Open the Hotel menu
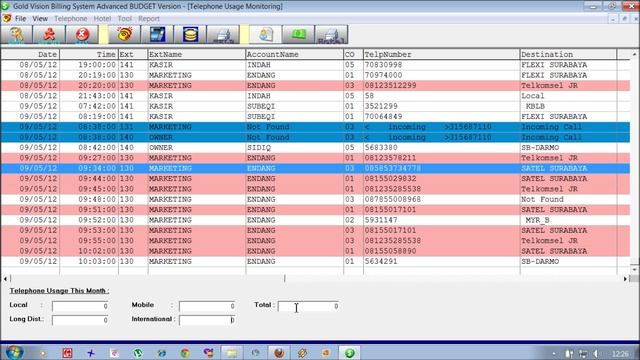The width and height of the screenshot is (640, 360). [x=102, y=19]
